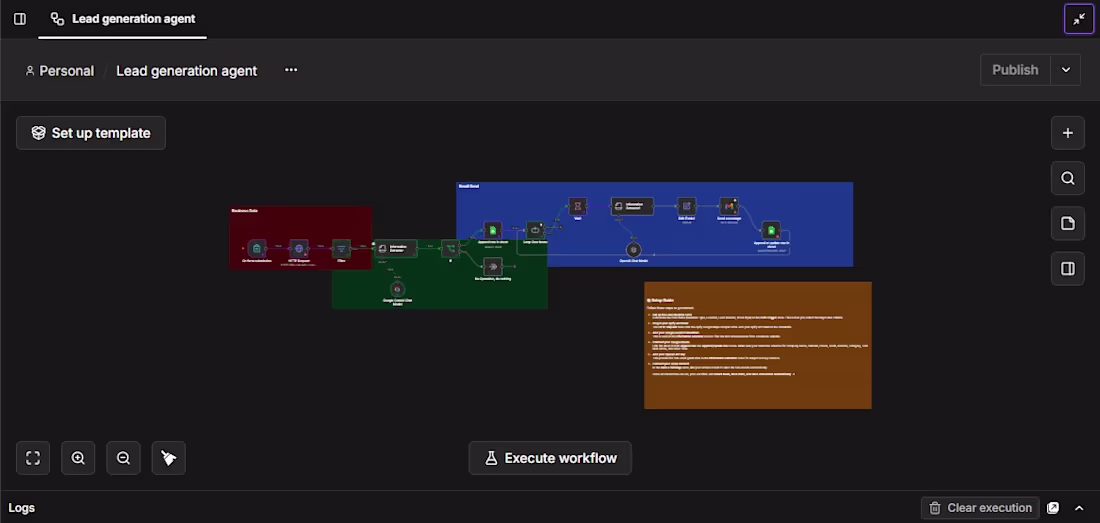The width and height of the screenshot is (1100, 523).
Task: Select the Google Gemini Chat Model node
Action: pos(397,289)
